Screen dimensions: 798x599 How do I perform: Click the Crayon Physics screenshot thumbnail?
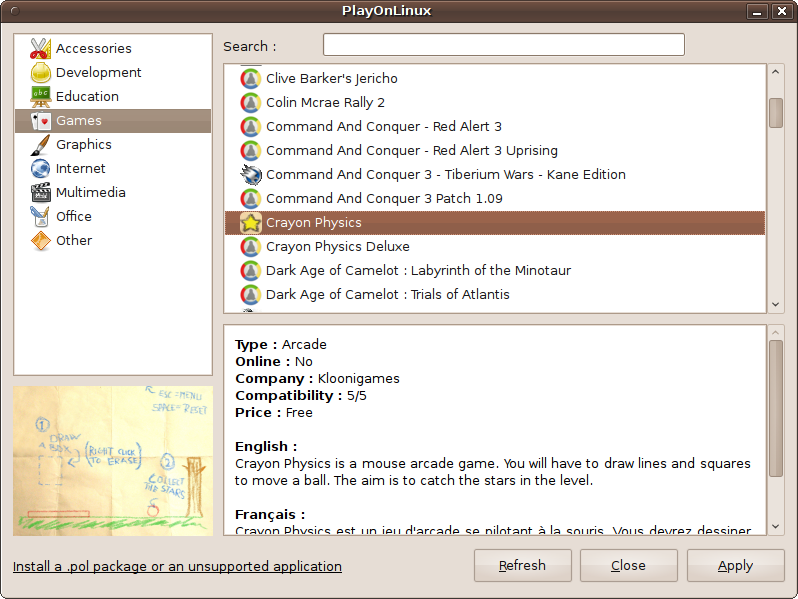pos(113,461)
